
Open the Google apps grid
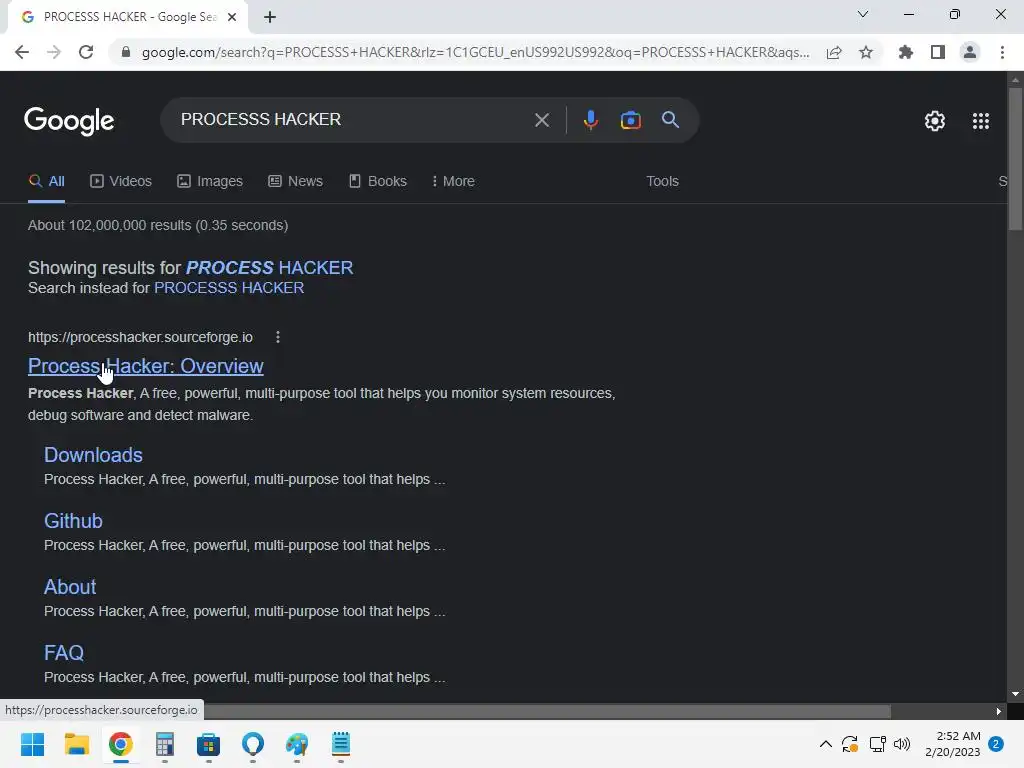click(x=981, y=121)
